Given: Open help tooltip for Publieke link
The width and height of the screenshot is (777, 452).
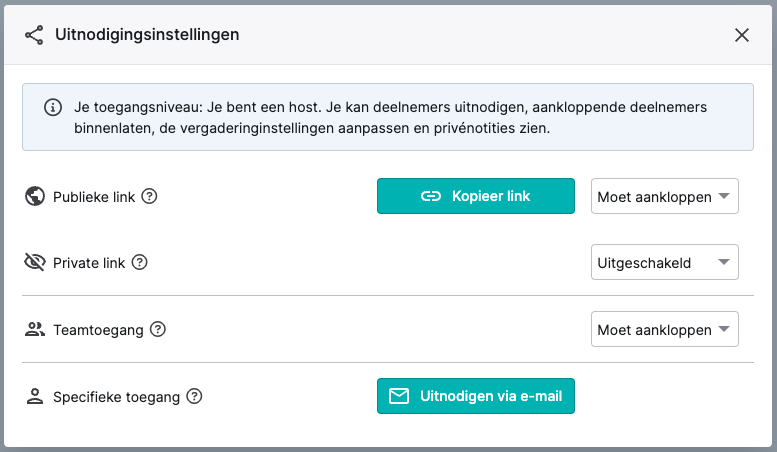Looking at the screenshot, I should (149, 196).
